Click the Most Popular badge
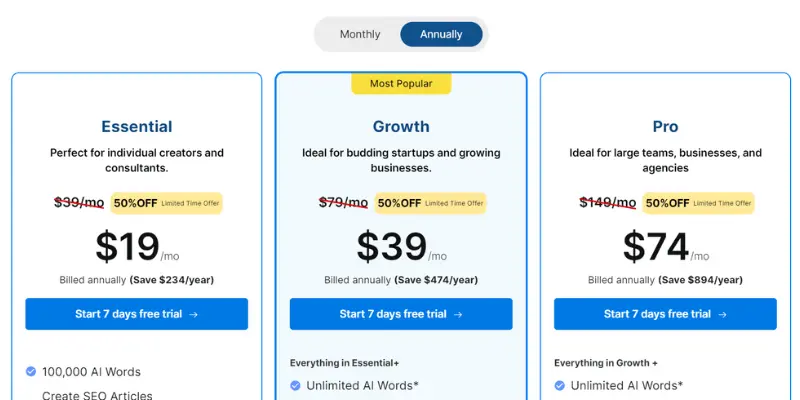The image size is (800, 400). (401, 84)
